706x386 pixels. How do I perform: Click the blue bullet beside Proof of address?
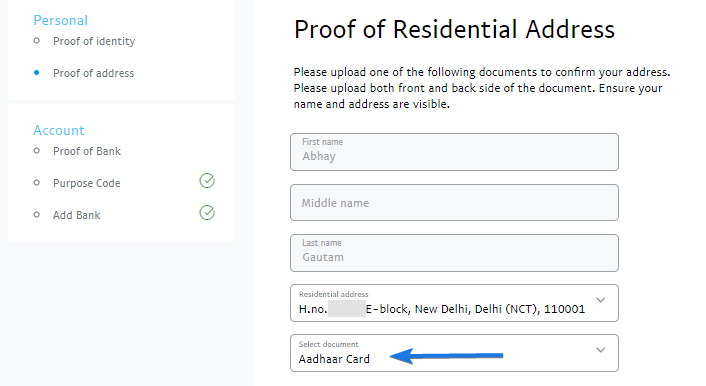coord(36,73)
